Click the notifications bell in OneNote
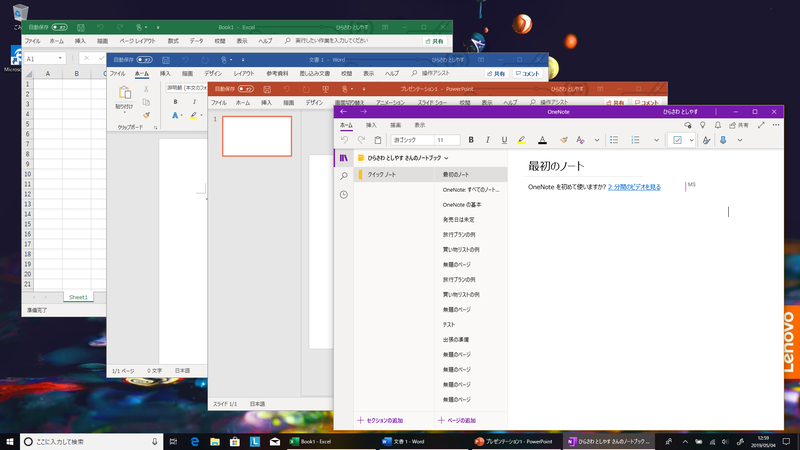 (x=717, y=125)
